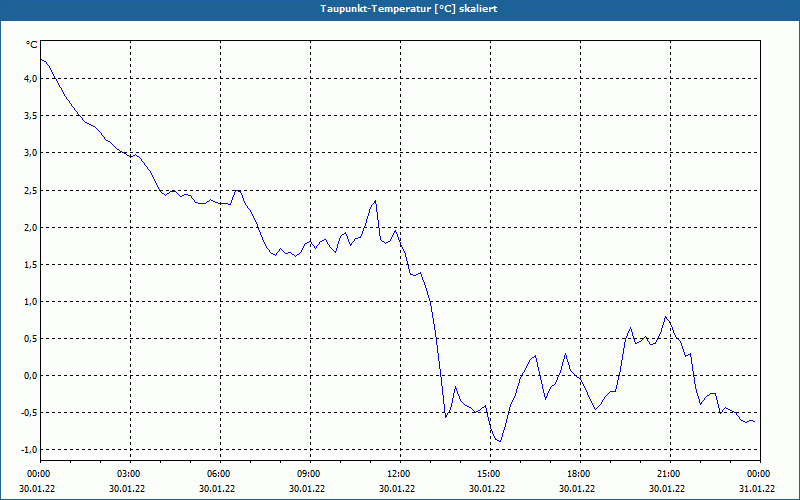The image size is (800, 500).
Task: Select the 4,0 y-axis tick label
Action: click(x=30, y=79)
